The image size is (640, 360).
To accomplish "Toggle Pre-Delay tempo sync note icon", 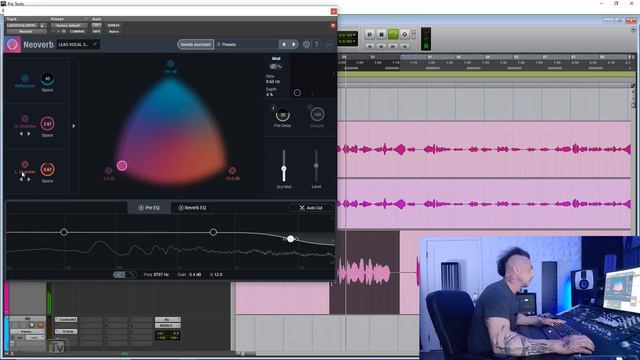I will tap(273, 108).
